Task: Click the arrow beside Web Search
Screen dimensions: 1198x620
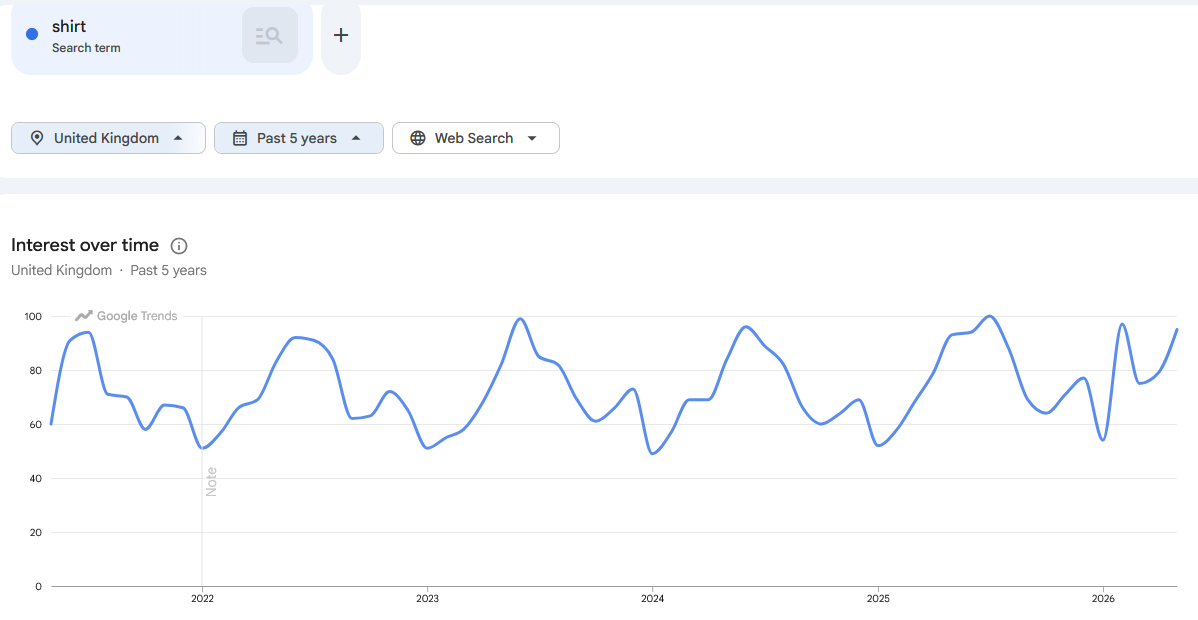Action: (x=533, y=138)
